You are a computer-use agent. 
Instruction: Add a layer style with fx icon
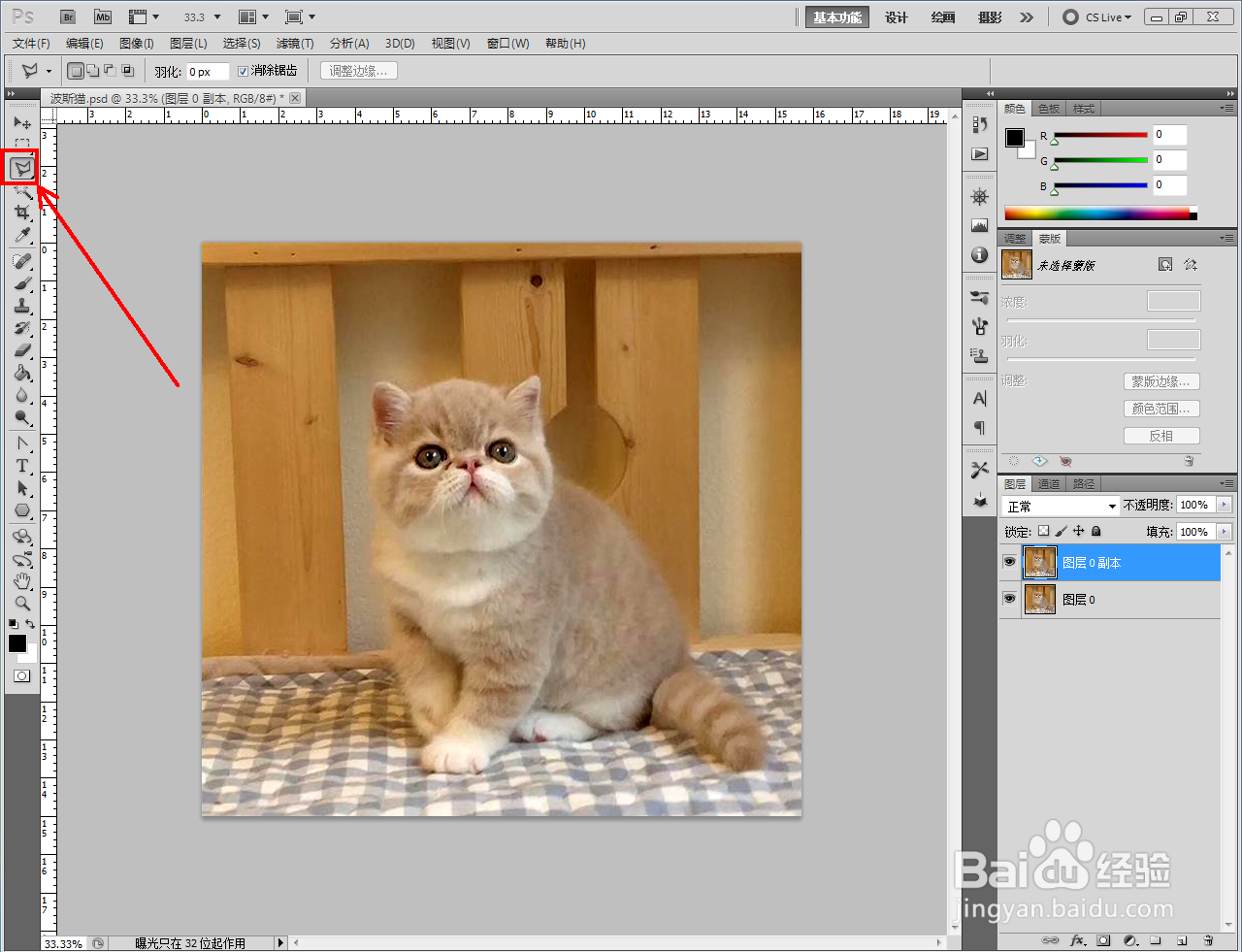(x=1077, y=940)
